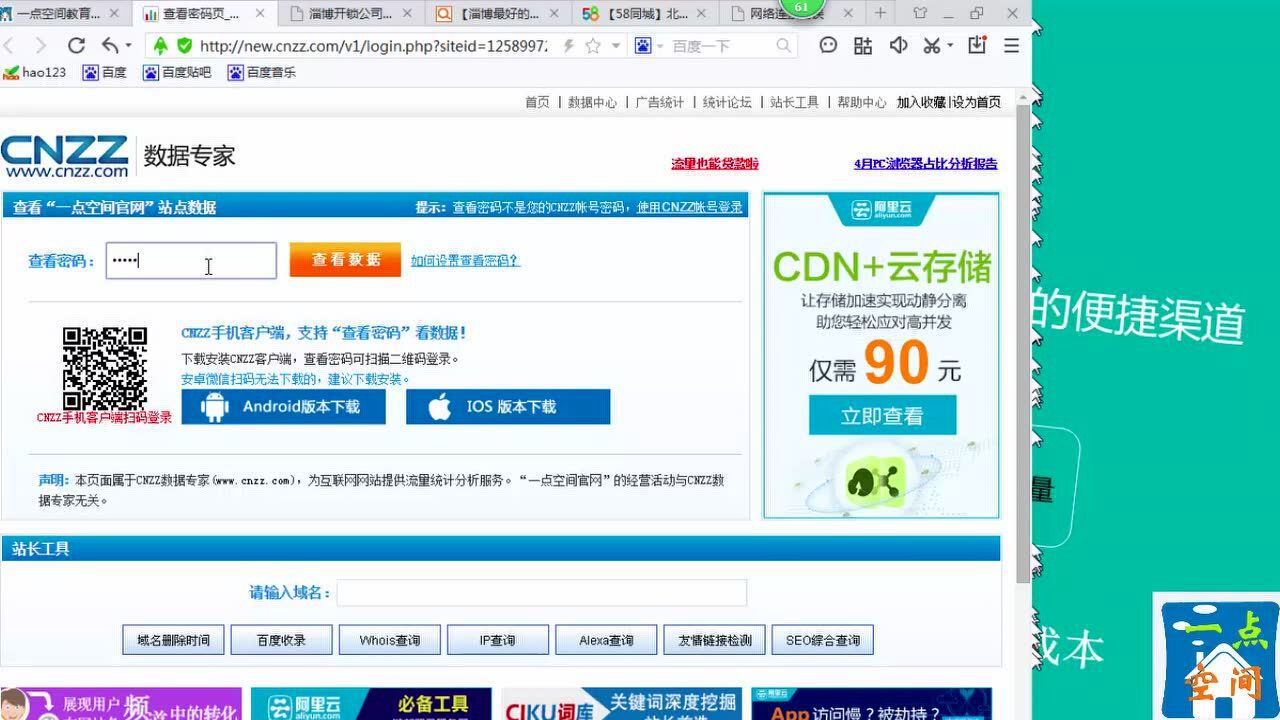Click the 设为首页 link
The image size is (1280, 720).
pyautogui.click(x=976, y=102)
